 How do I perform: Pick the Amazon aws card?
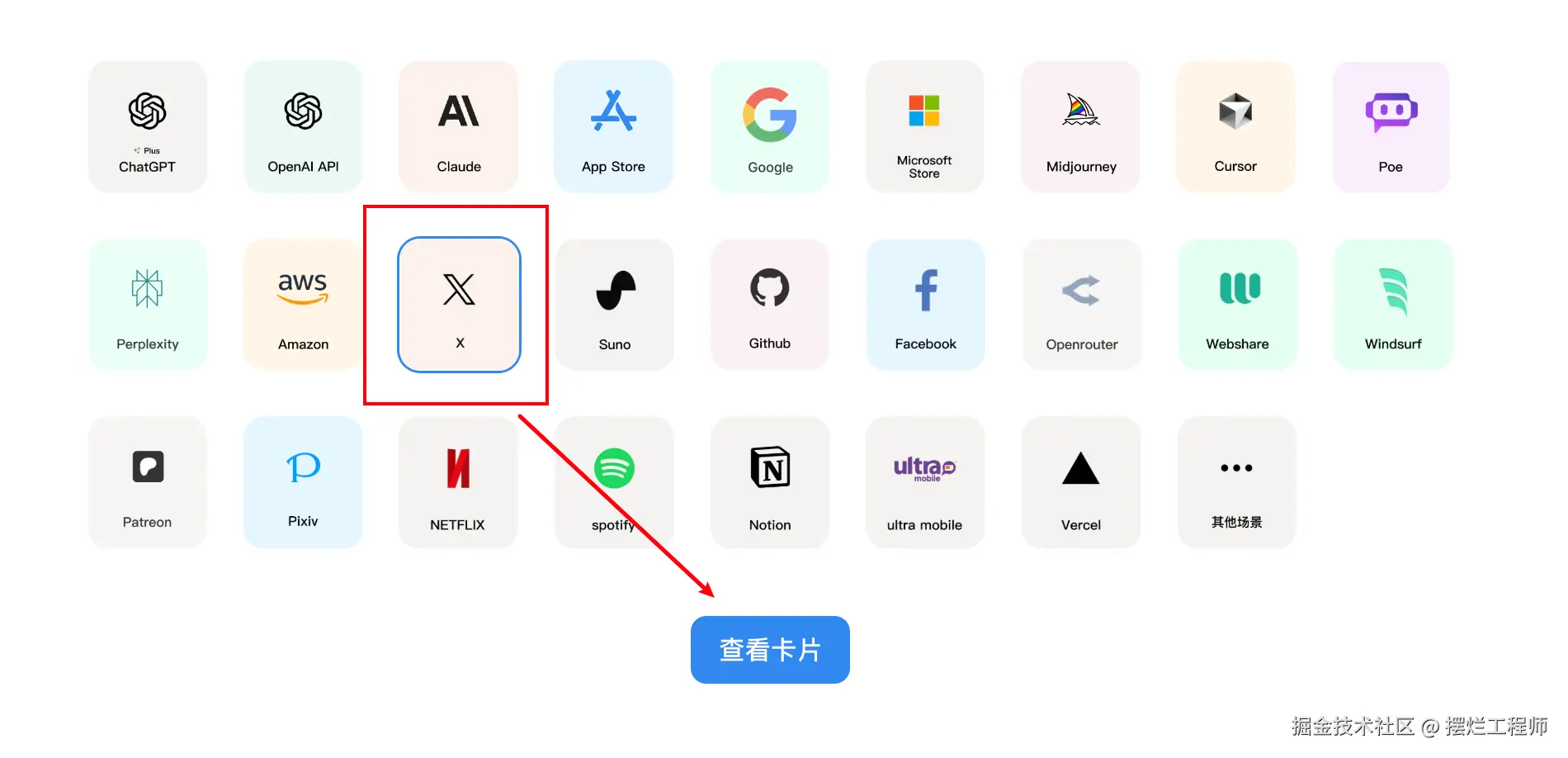(303, 305)
